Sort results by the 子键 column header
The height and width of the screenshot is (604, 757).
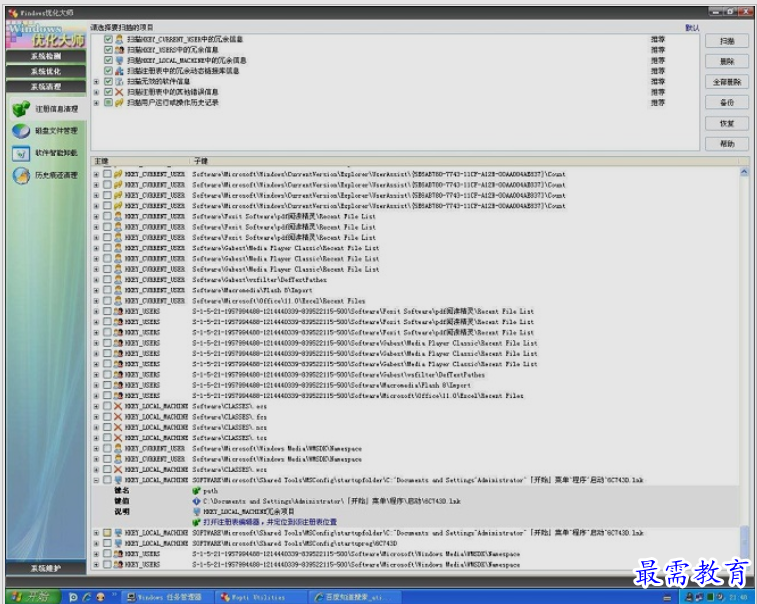coord(463,161)
